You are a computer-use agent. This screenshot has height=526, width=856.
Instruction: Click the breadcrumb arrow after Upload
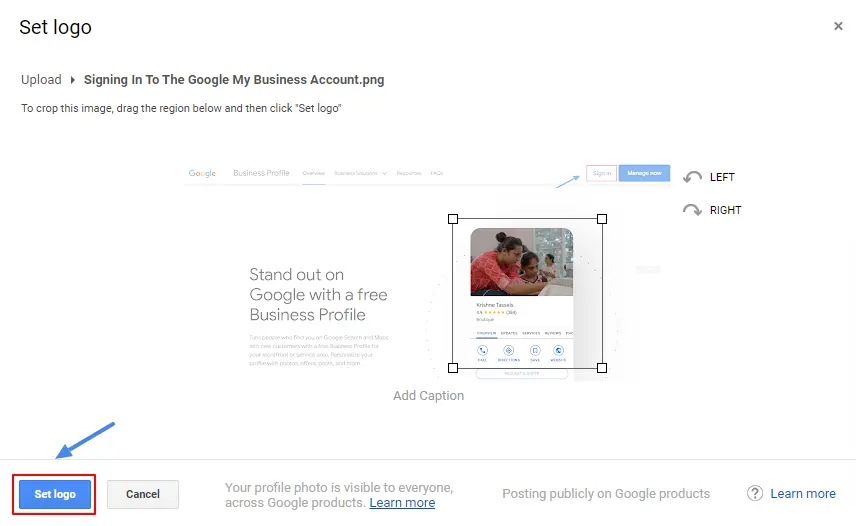coord(72,80)
